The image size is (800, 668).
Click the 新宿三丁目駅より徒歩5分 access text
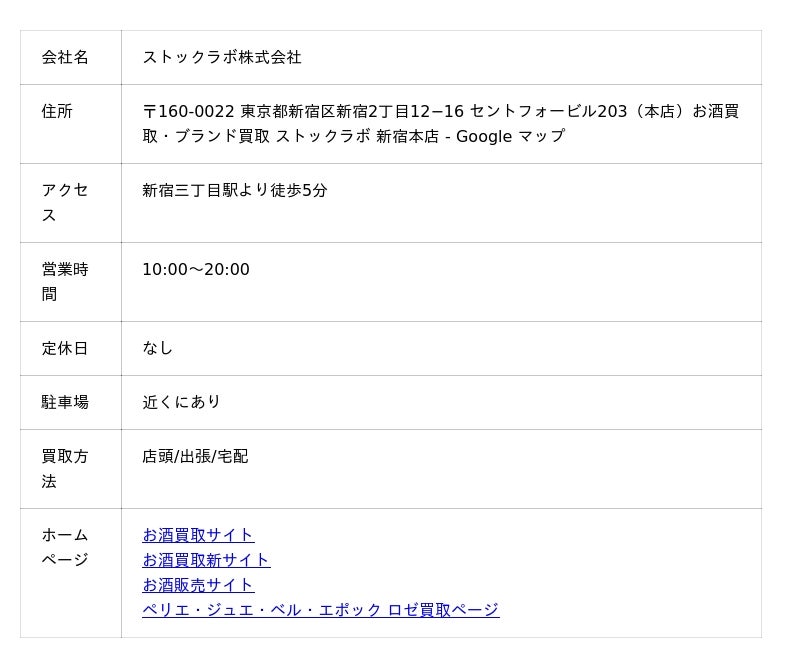[x=235, y=190]
